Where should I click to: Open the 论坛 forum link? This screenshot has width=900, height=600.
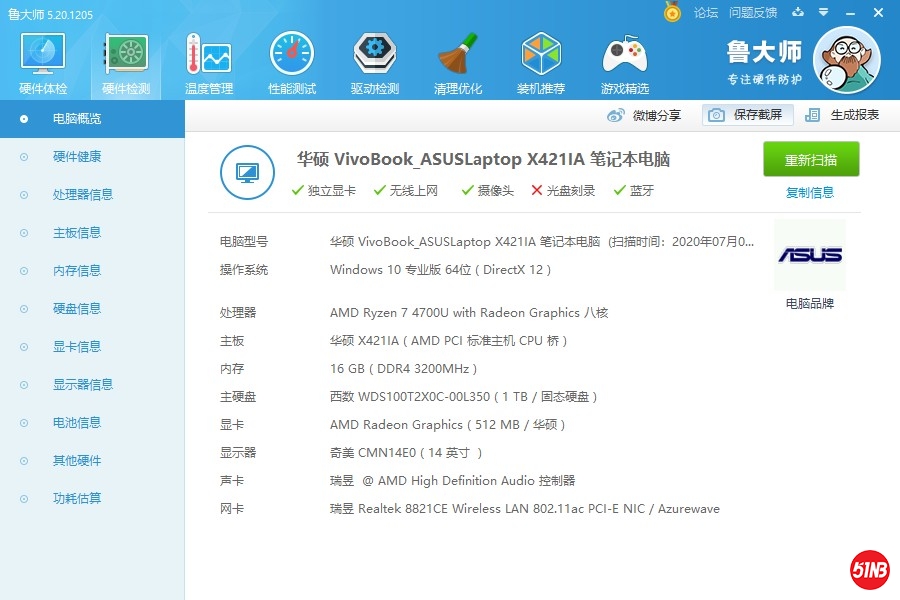pyautogui.click(x=706, y=13)
